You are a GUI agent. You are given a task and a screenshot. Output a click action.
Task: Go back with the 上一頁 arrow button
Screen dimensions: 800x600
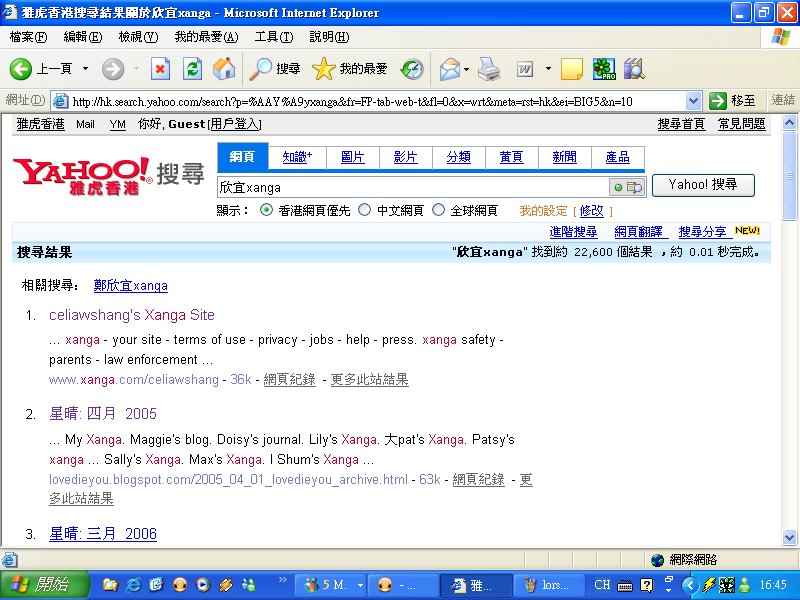coord(41,68)
